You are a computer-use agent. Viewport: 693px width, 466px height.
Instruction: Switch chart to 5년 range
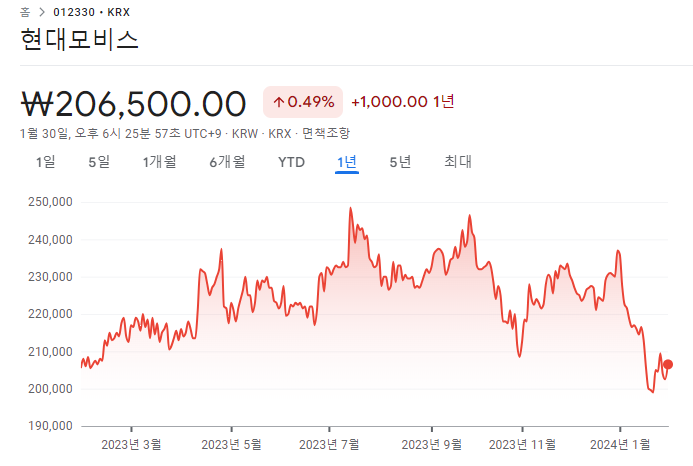click(400, 162)
